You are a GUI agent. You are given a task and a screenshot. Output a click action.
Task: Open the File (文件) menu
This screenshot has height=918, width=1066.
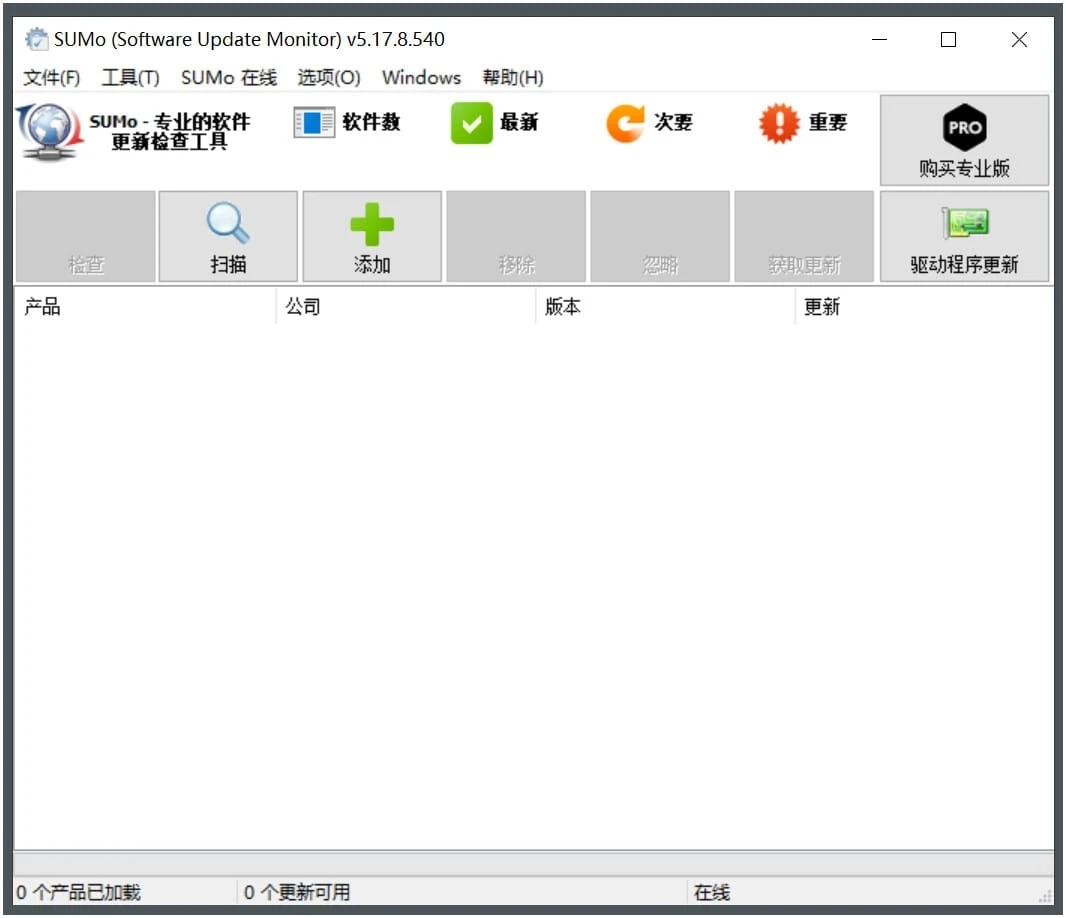pyautogui.click(x=51, y=78)
